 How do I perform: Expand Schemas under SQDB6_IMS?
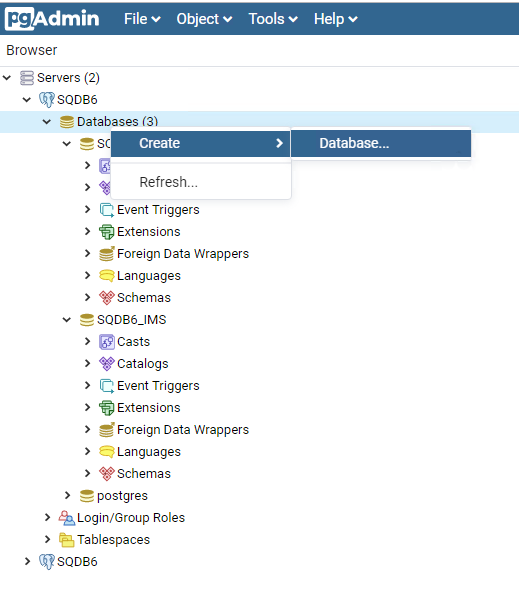[87, 473]
